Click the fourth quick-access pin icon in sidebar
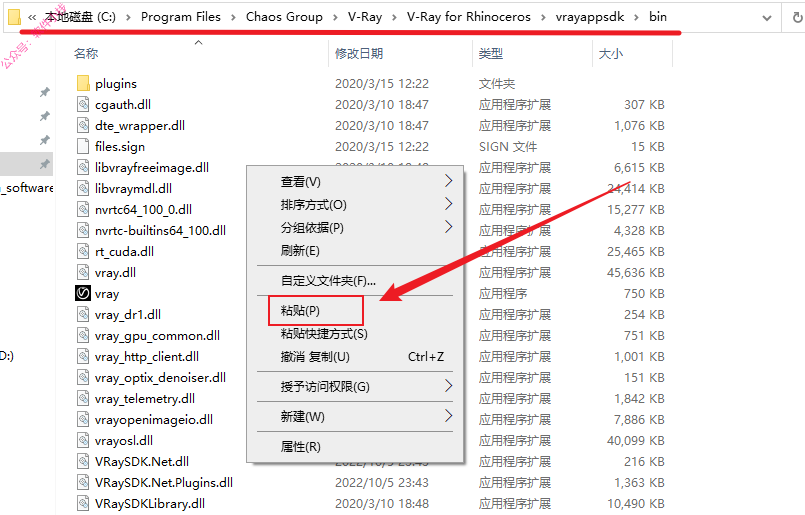Screen dimensions: 805x515 pos(45,164)
